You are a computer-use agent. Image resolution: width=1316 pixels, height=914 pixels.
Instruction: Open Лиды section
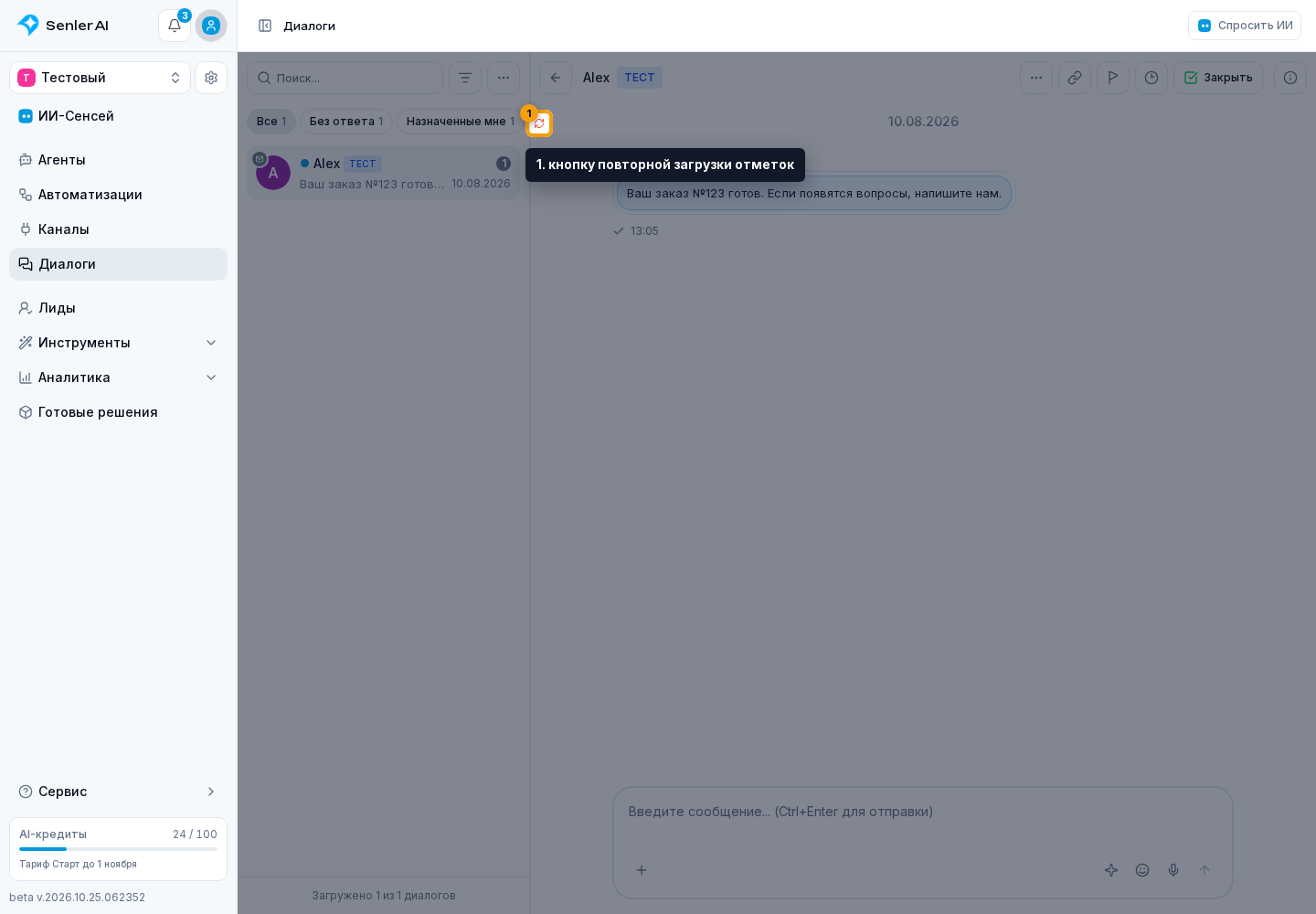pos(119,308)
